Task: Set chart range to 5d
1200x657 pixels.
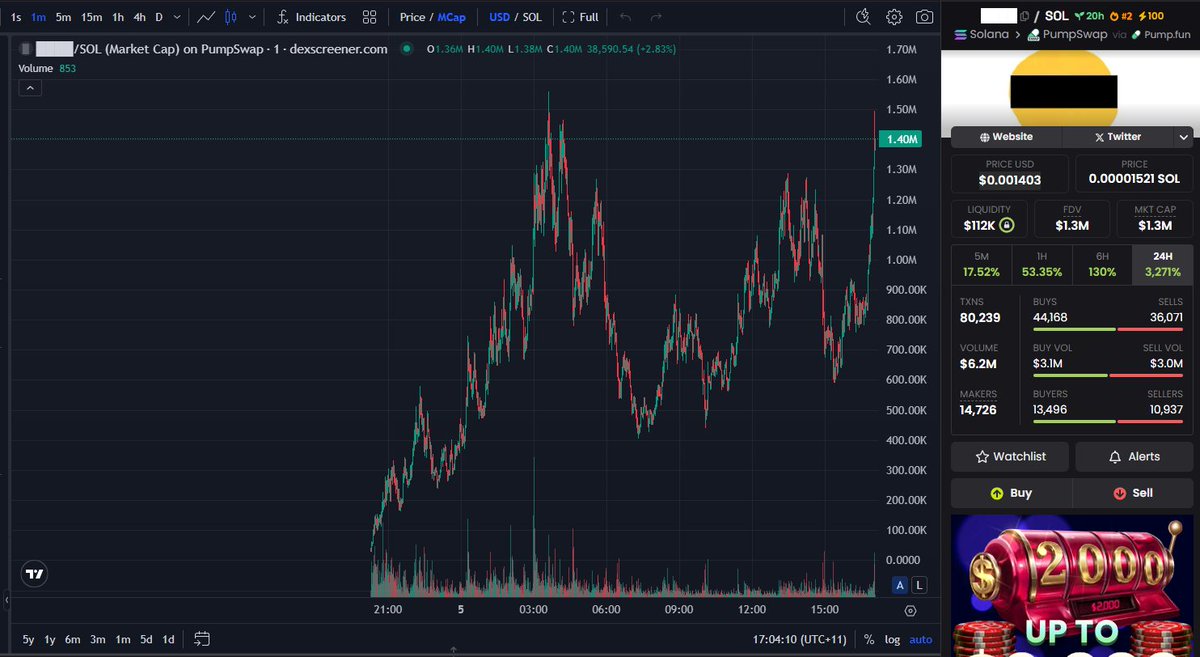Action: coord(146,639)
